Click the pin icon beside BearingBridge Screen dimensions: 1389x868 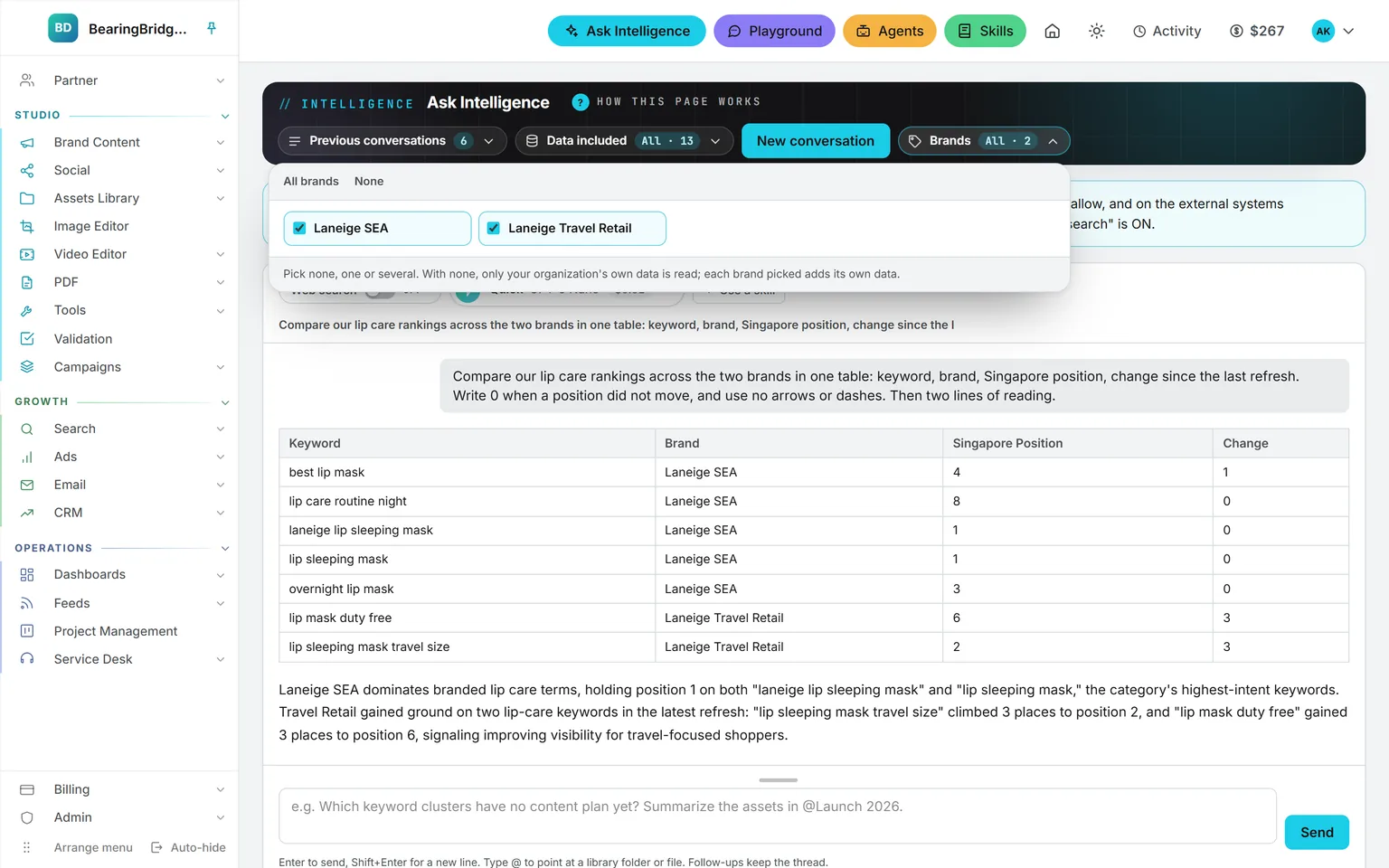[212, 28]
